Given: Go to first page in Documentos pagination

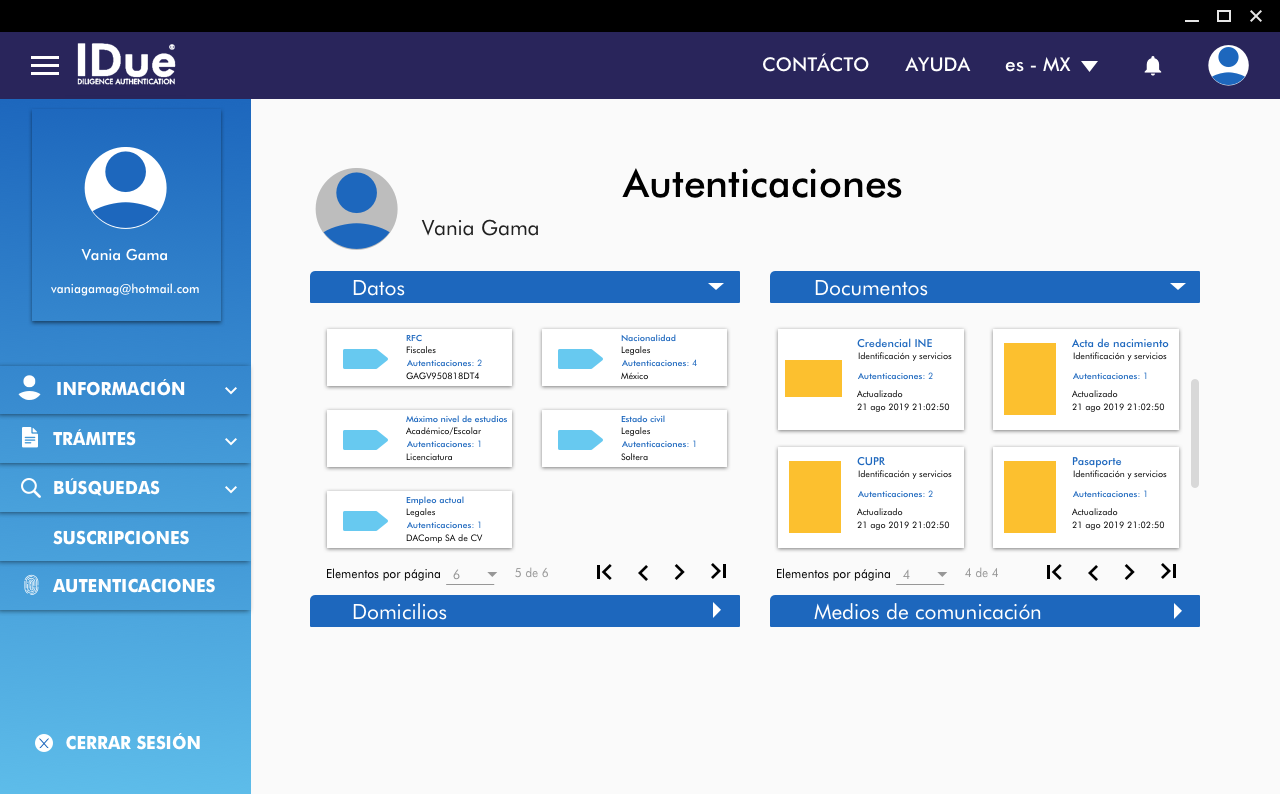Looking at the screenshot, I should (x=1054, y=572).
